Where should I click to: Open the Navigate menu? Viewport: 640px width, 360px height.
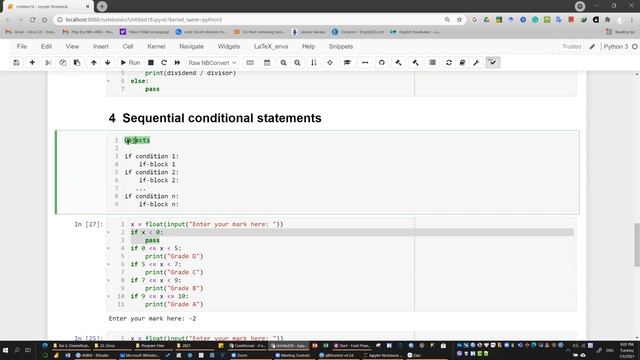(191, 47)
